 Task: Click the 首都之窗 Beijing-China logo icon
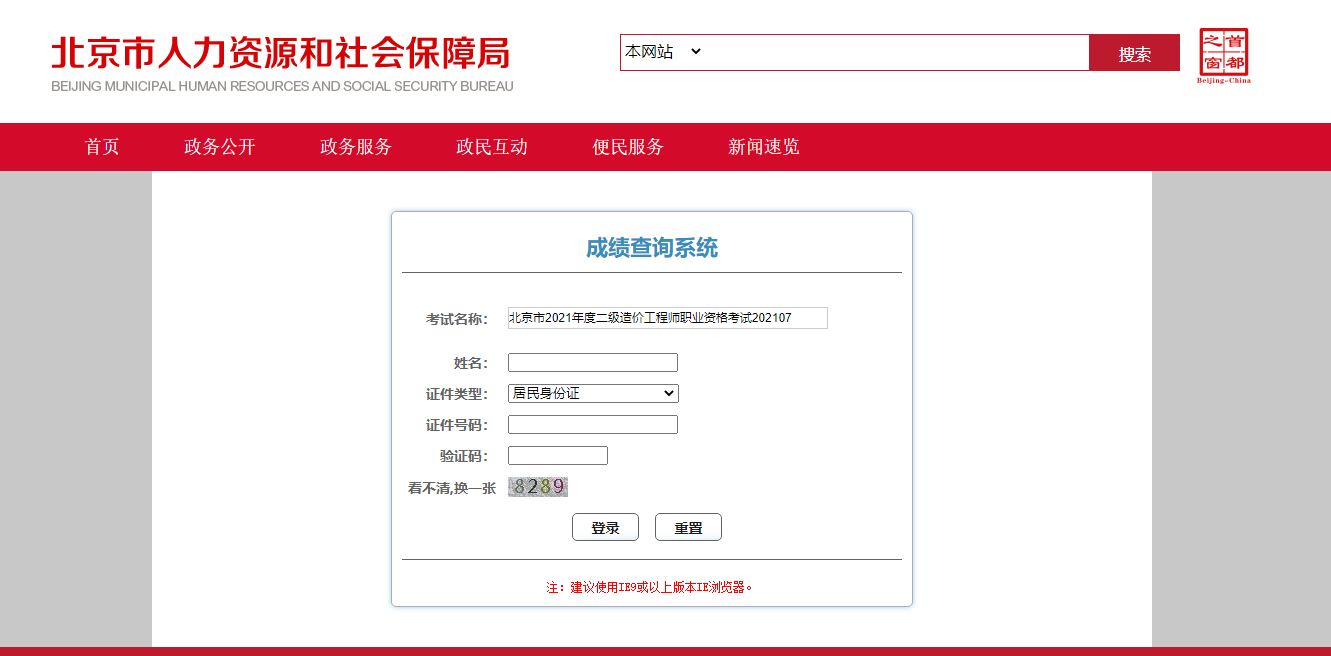1224,56
